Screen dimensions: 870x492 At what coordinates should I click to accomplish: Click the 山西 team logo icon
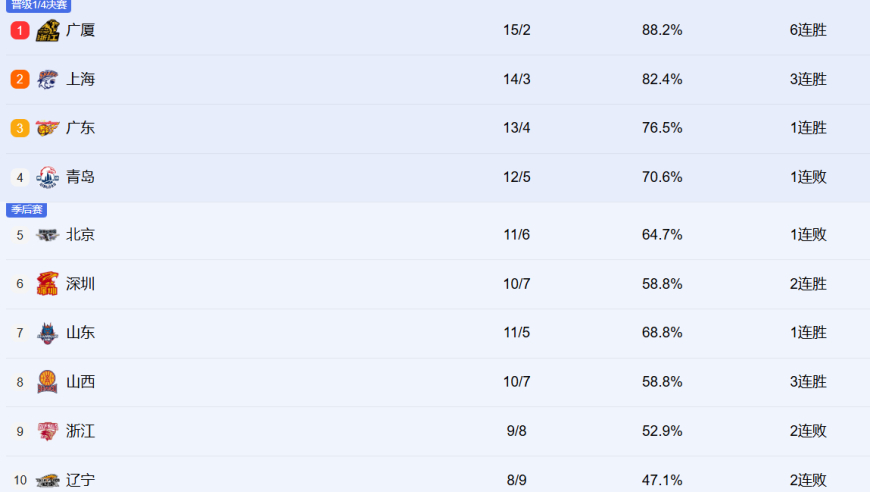48,382
